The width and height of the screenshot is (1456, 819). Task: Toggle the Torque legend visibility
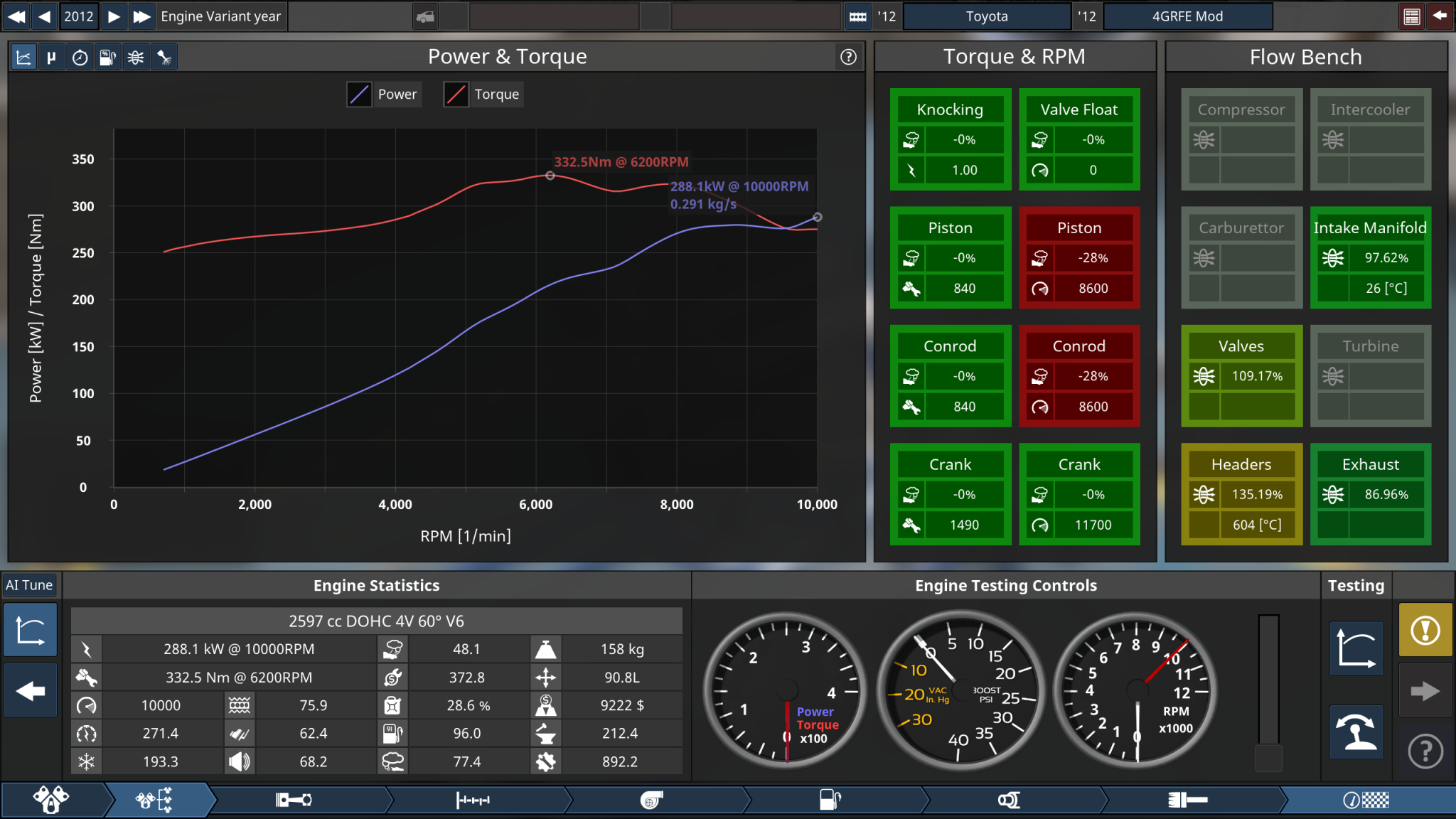coord(456,95)
